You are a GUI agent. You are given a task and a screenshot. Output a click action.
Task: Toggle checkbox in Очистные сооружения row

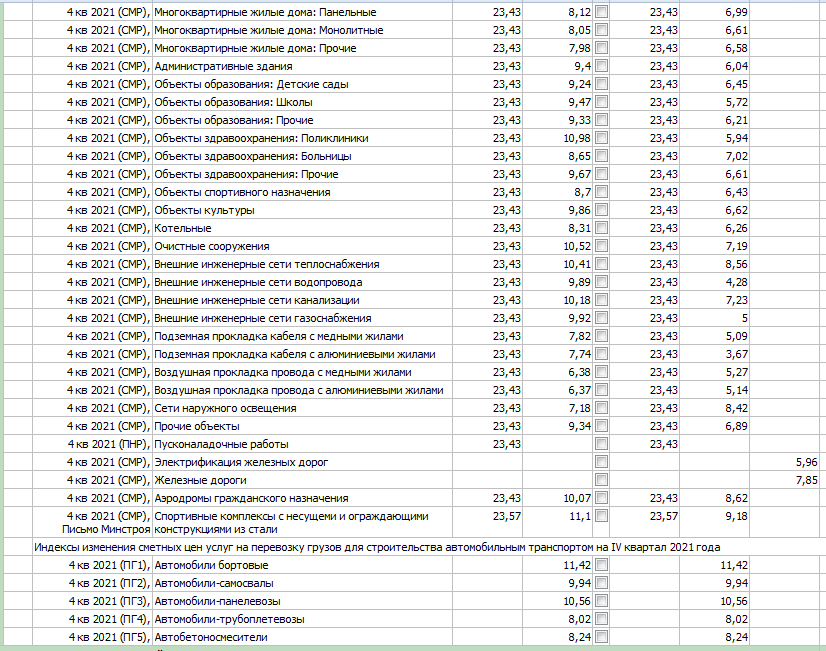pyautogui.click(x=601, y=245)
